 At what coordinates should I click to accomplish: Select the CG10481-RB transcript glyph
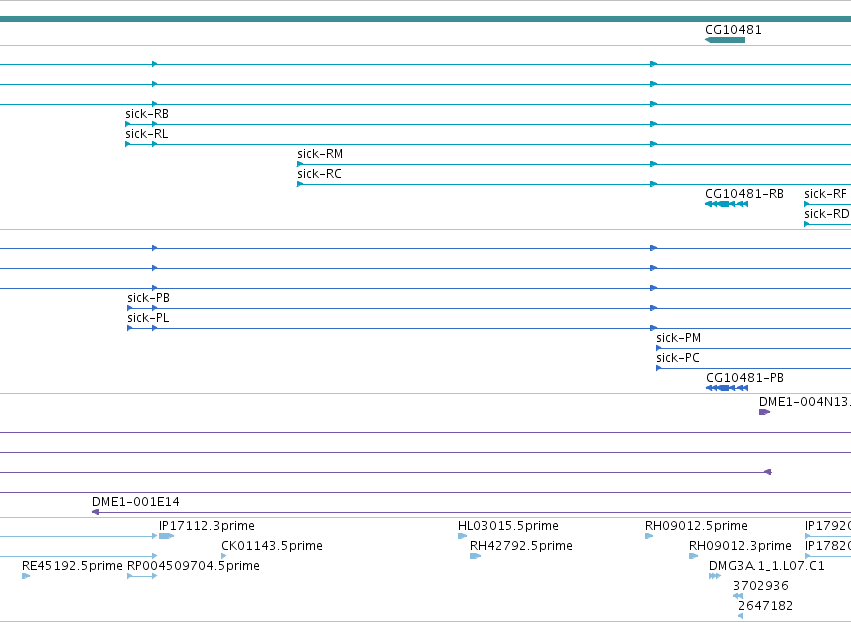pyautogui.click(x=726, y=204)
